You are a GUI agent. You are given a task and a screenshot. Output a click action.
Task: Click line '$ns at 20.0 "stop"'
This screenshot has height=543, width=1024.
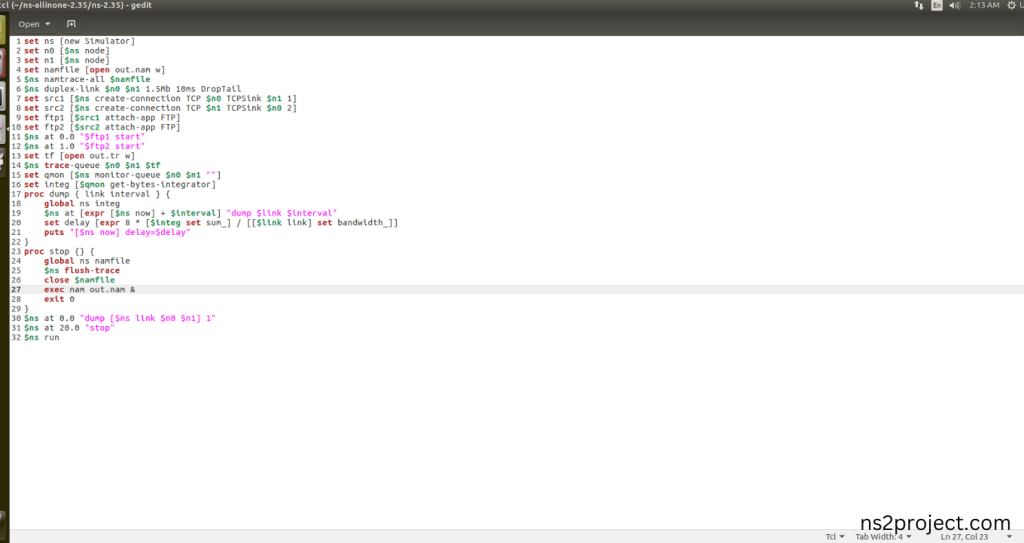pyautogui.click(x=69, y=328)
